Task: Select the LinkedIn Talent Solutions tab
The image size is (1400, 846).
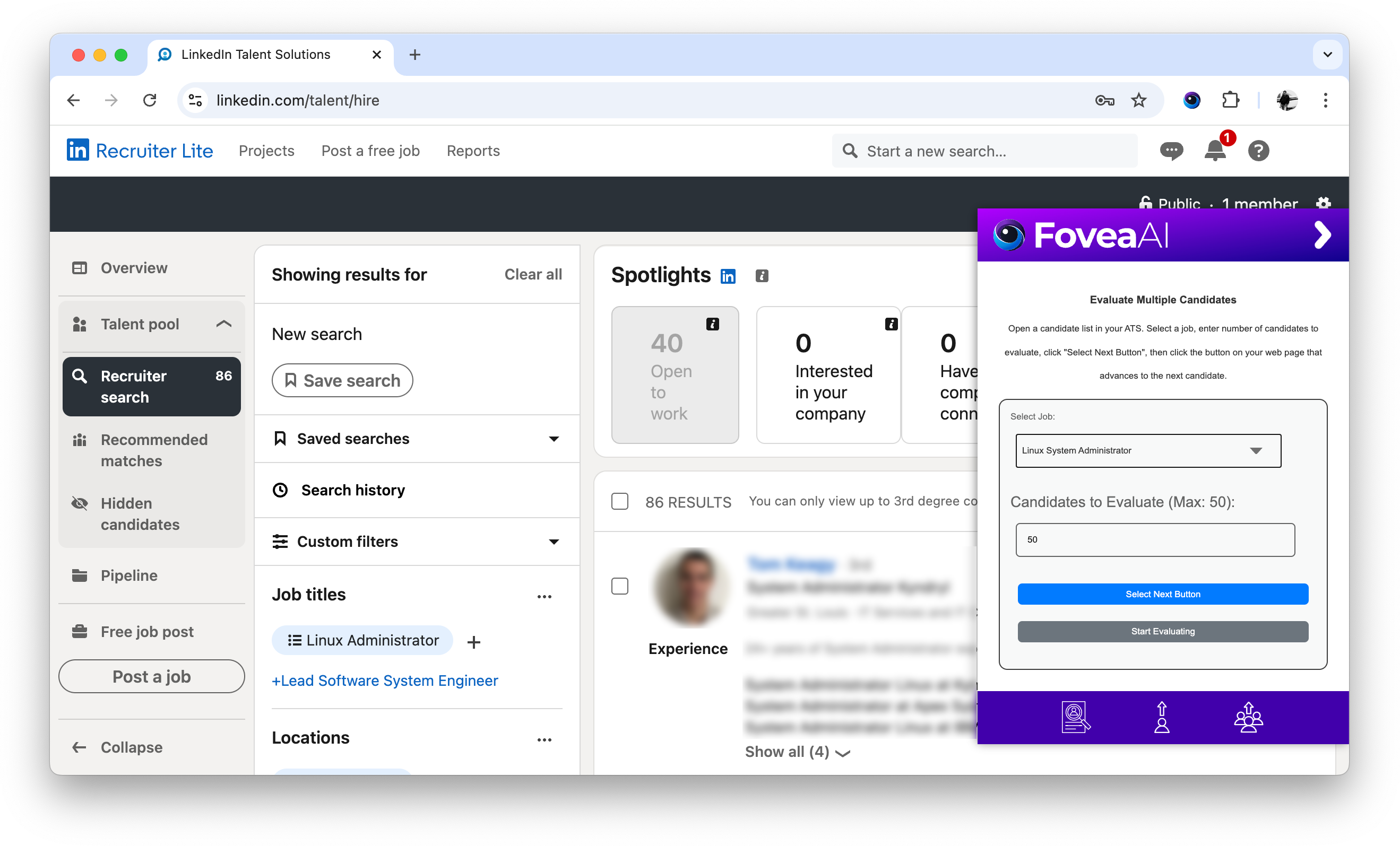Action: (x=271, y=55)
